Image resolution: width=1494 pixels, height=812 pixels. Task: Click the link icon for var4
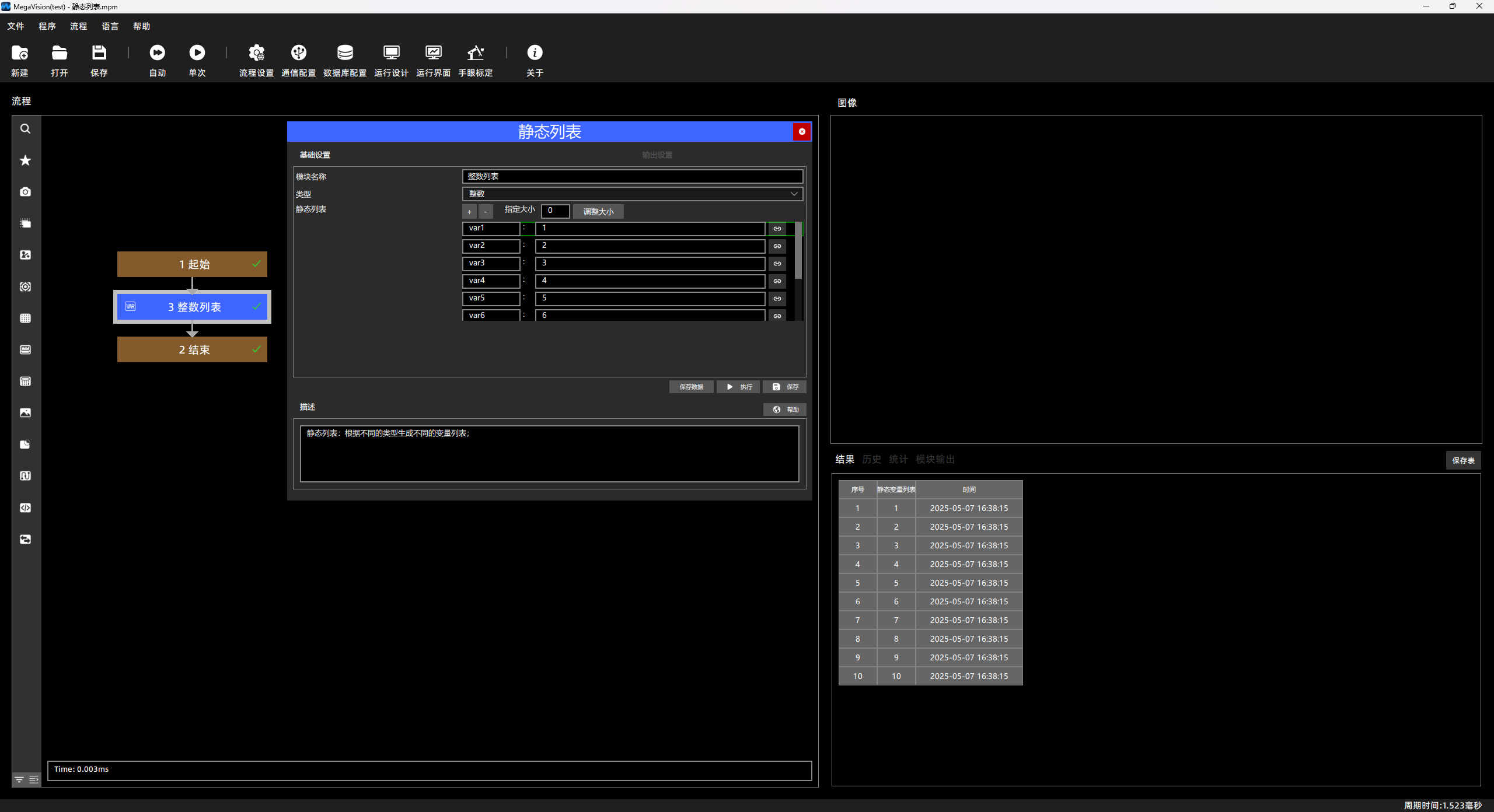(x=777, y=281)
